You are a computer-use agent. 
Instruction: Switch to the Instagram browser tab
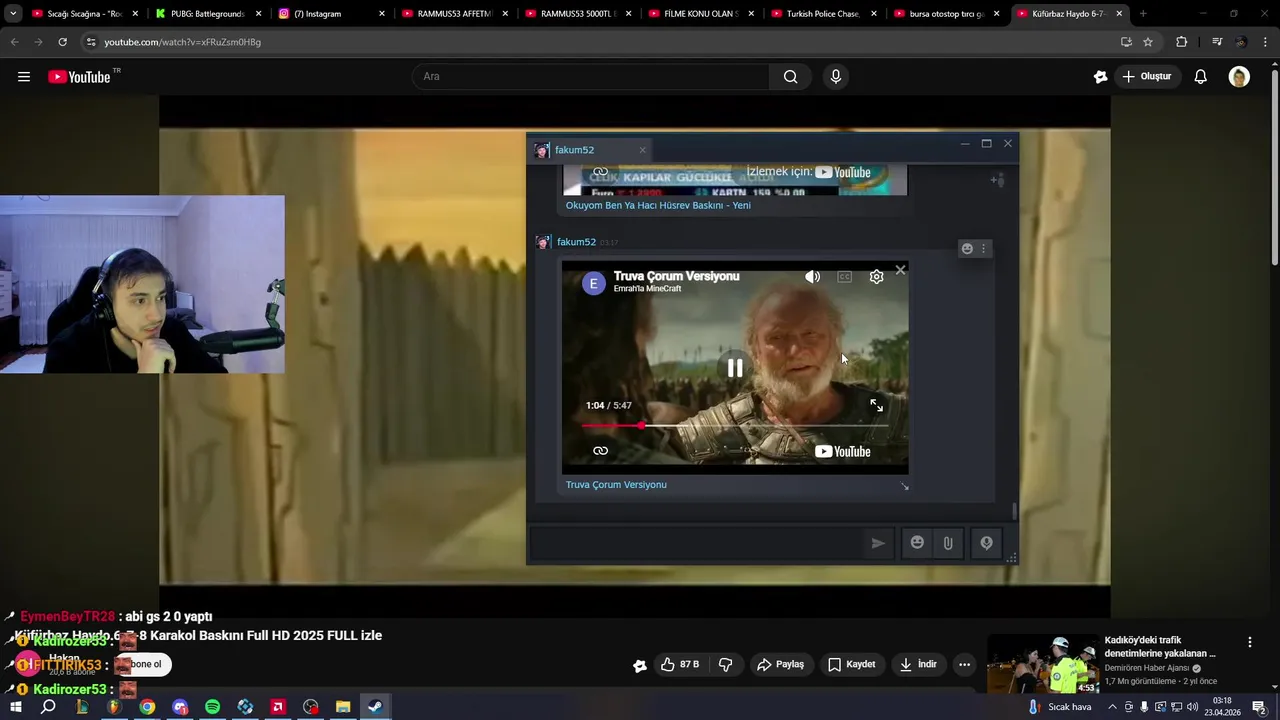pyautogui.click(x=330, y=14)
